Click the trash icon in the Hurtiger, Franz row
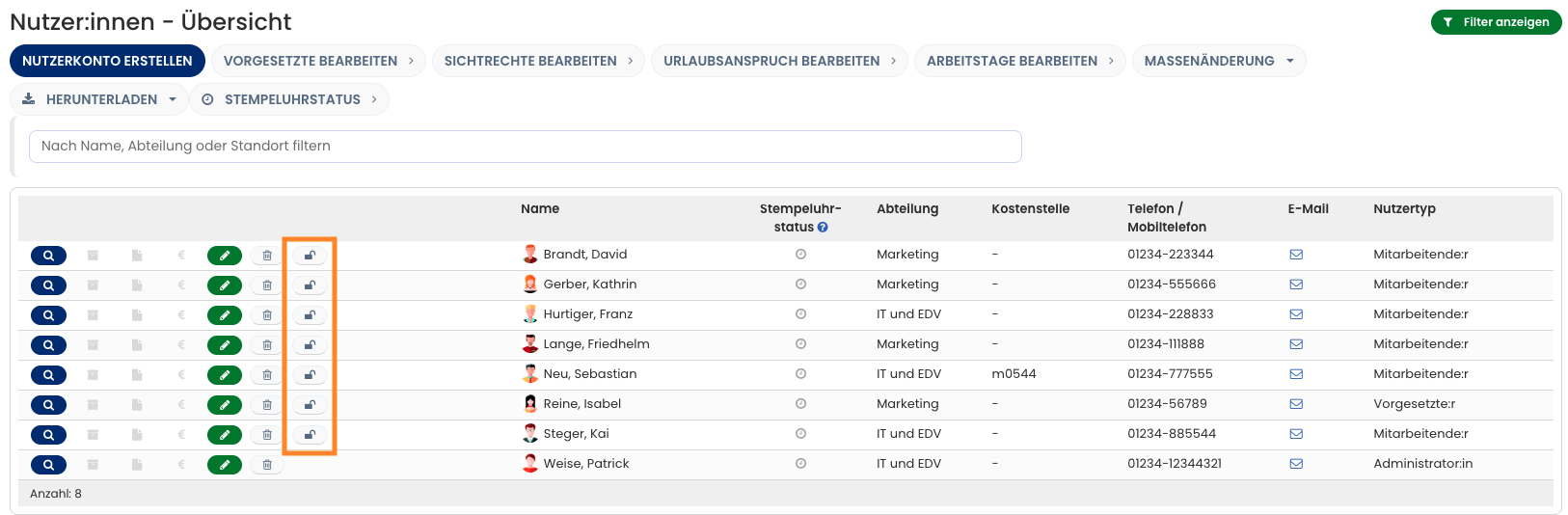Viewport: 1568px width, 515px height. (267, 315)
